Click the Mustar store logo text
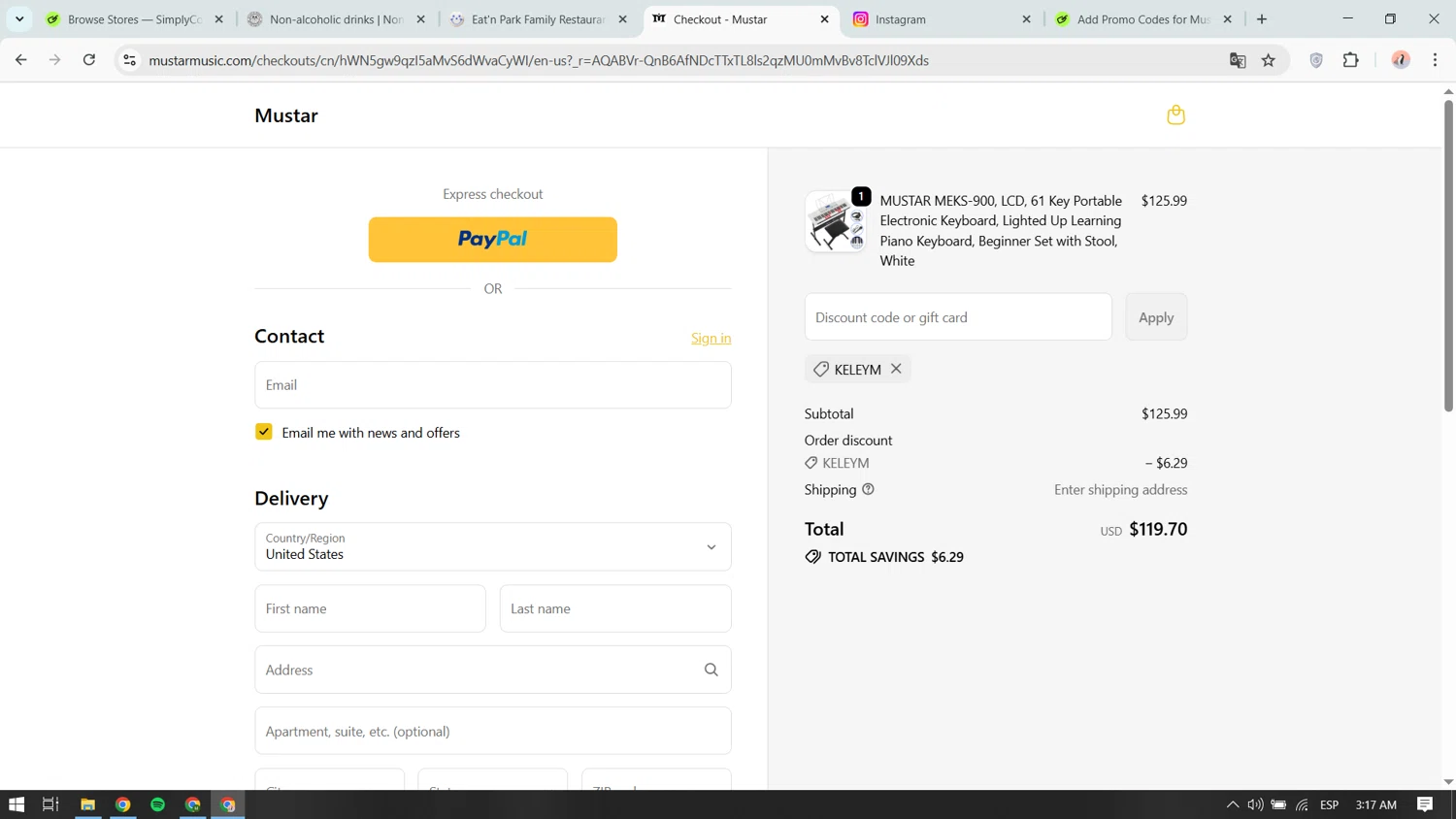This screenshot has width=1456, height=819. click(x=286, y=115)
